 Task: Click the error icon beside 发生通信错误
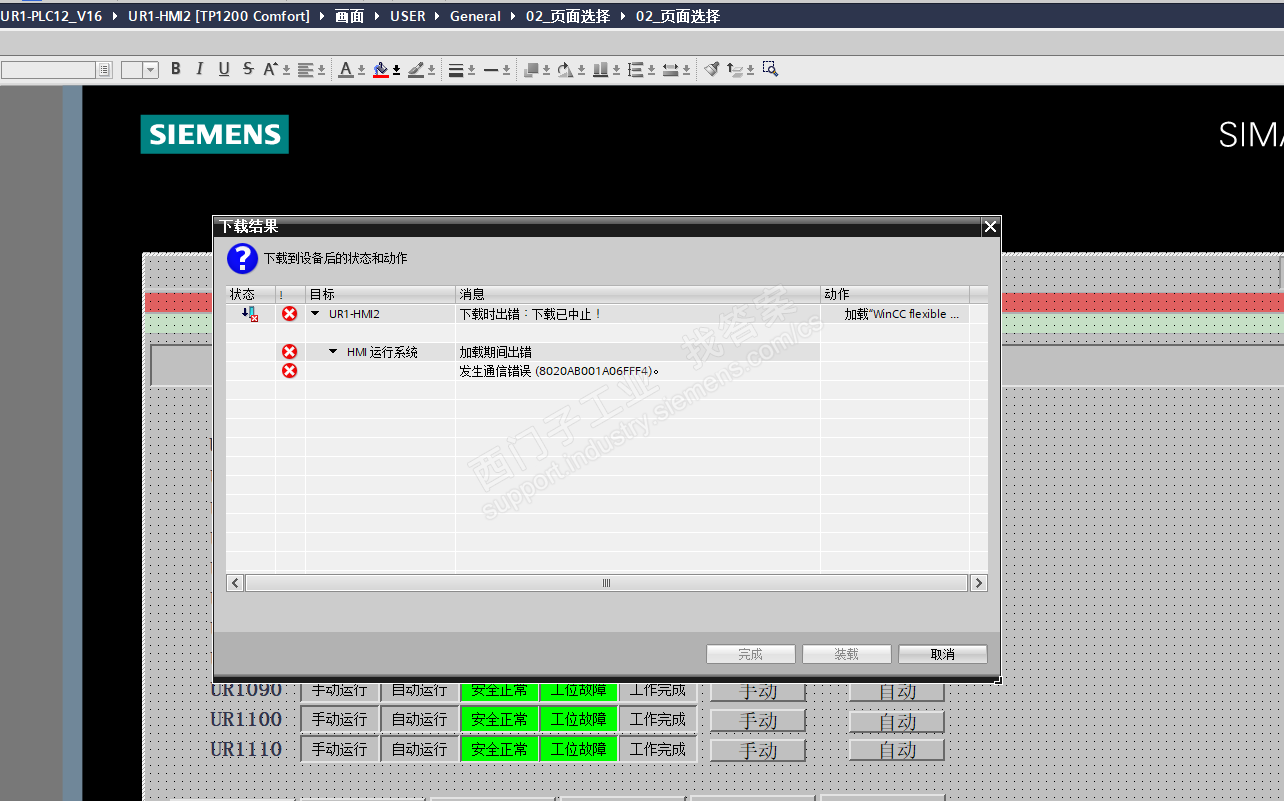click(290, 371)
